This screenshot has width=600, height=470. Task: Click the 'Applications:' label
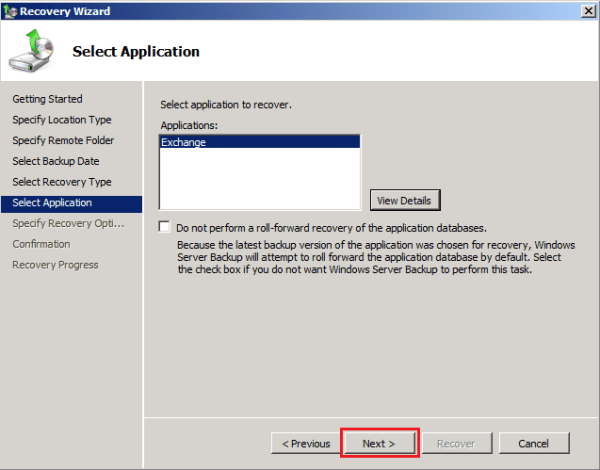[x=189, y=125]
